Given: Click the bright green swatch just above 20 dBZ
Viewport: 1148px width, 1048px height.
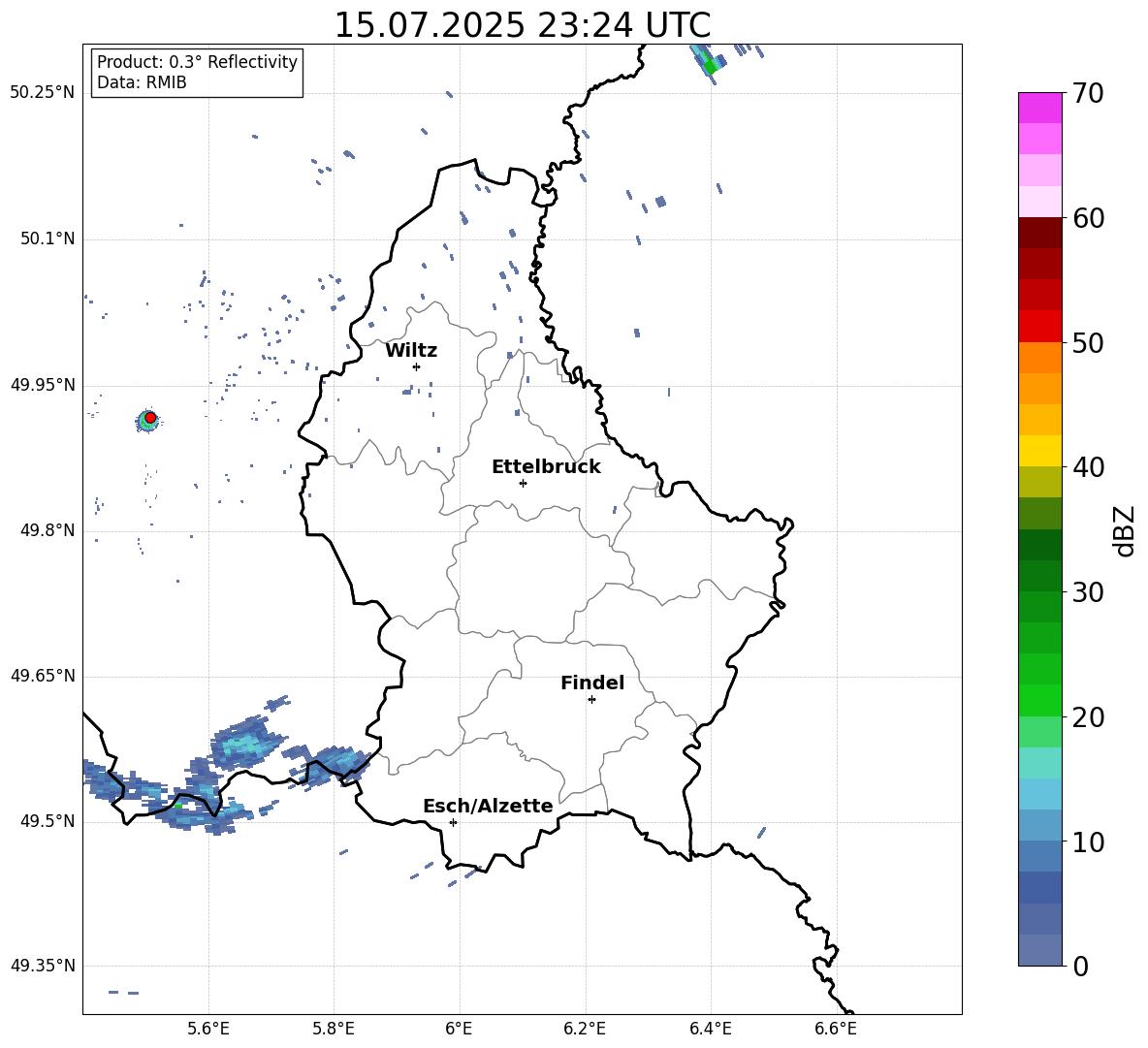Looking at the screenshot, I should coord(1040,700).
